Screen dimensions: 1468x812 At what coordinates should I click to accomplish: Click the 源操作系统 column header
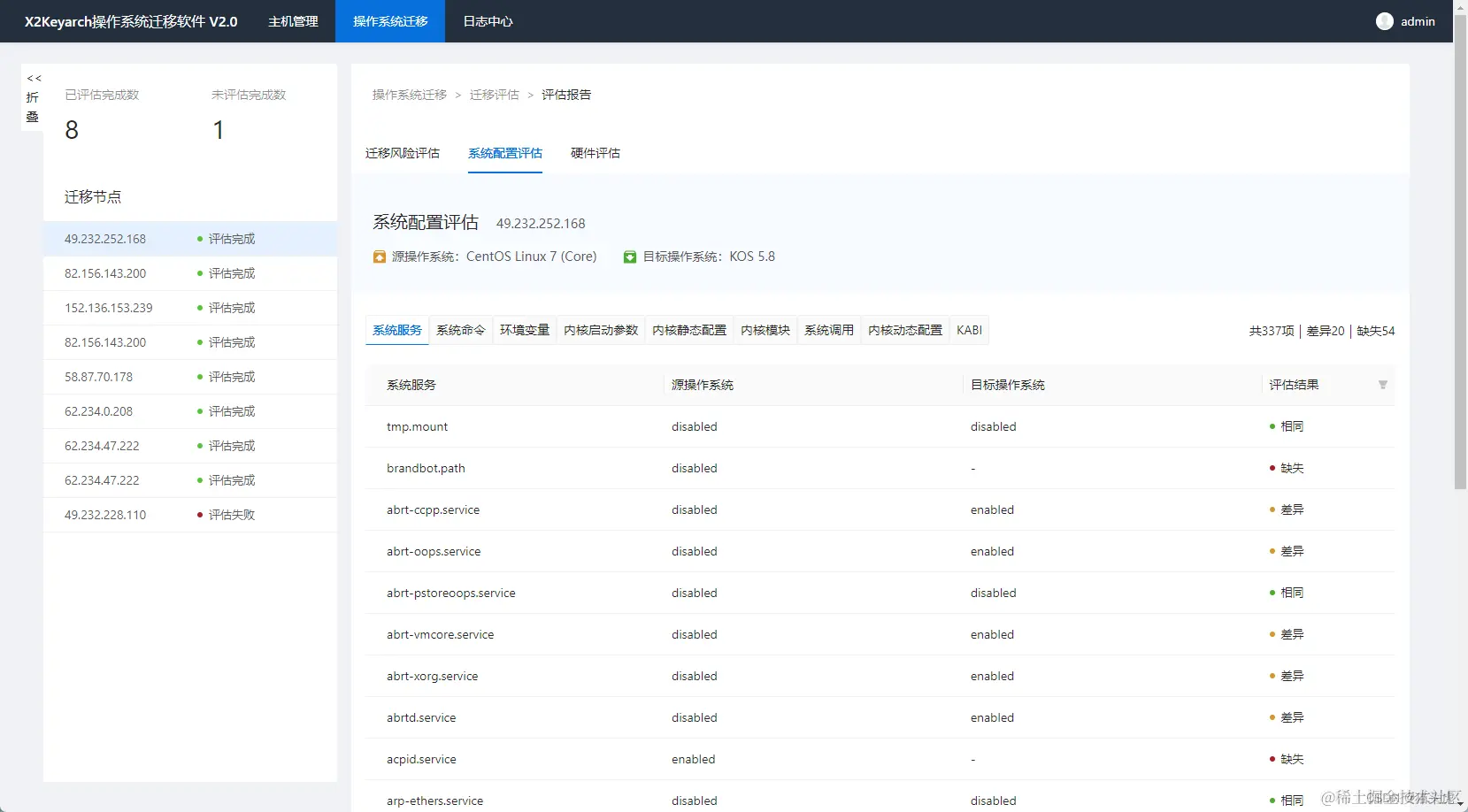click(x=703, y=385)
